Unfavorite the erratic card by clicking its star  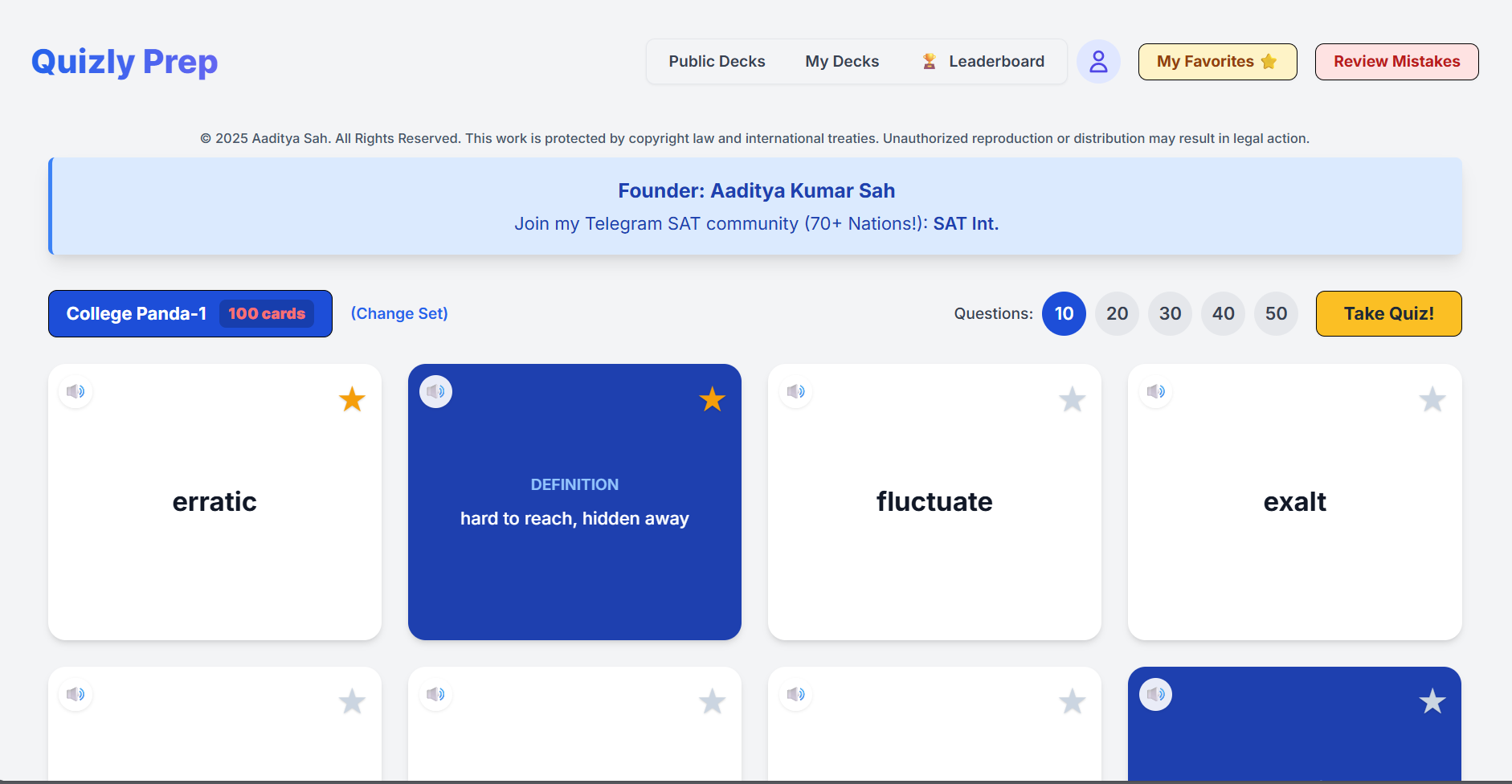351,399
